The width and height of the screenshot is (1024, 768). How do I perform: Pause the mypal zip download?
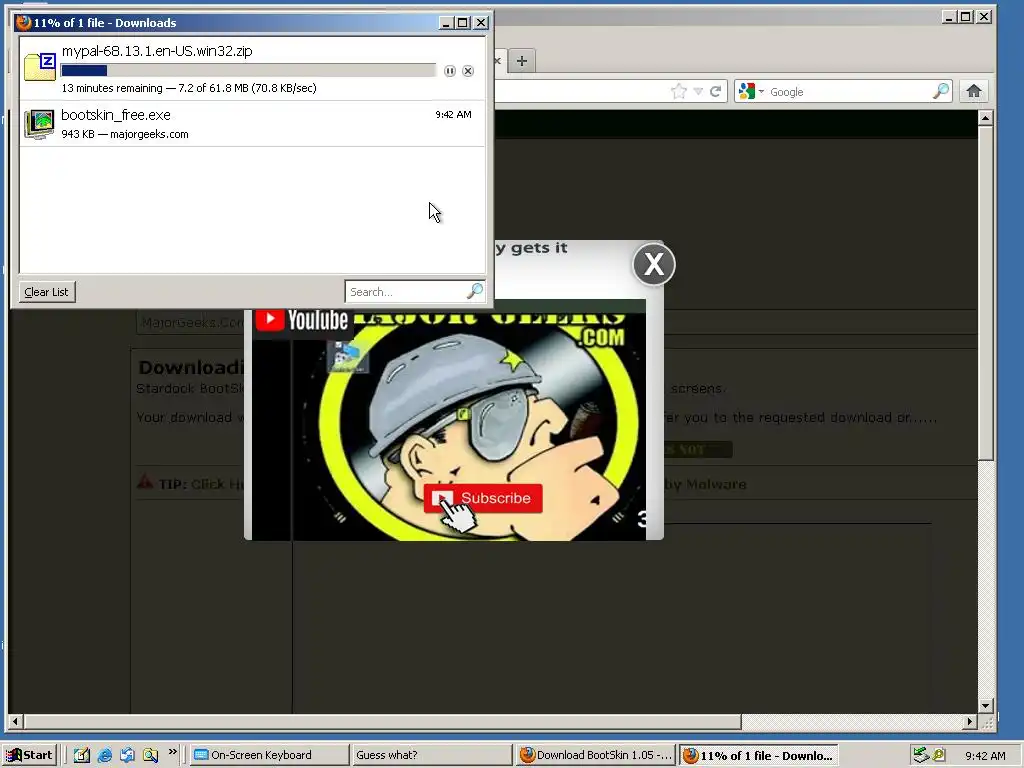click(x=449, y=71)
